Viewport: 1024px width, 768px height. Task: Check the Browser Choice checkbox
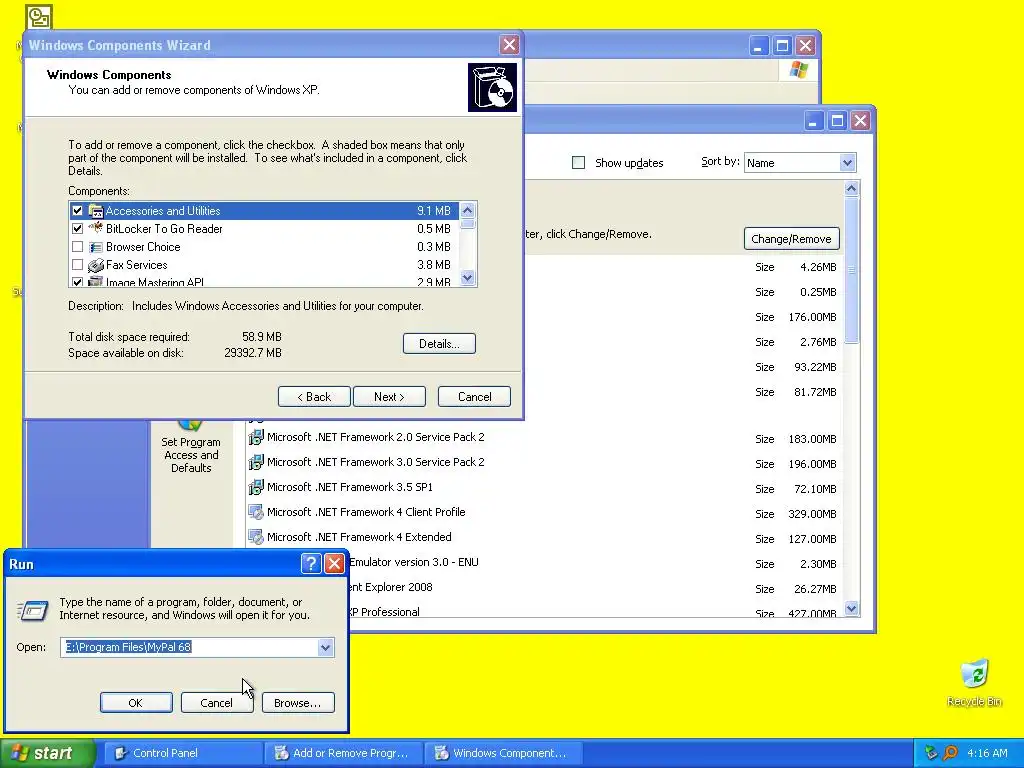(77, 247)
